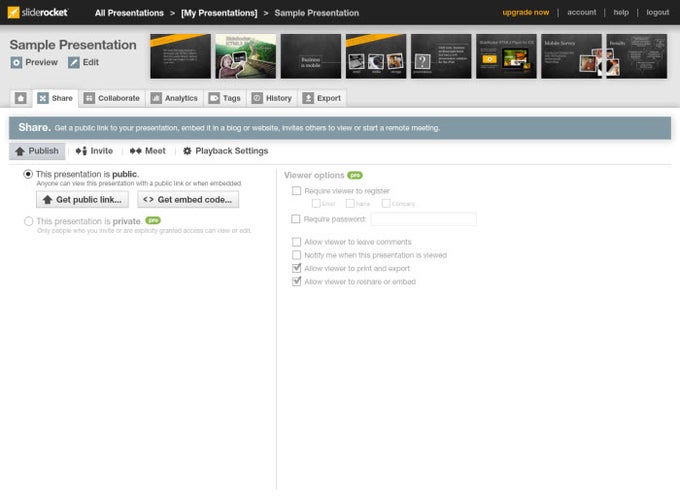Click the green pro badge beside Viewer options
Screen dimensions: 680x498
(355, 175)
